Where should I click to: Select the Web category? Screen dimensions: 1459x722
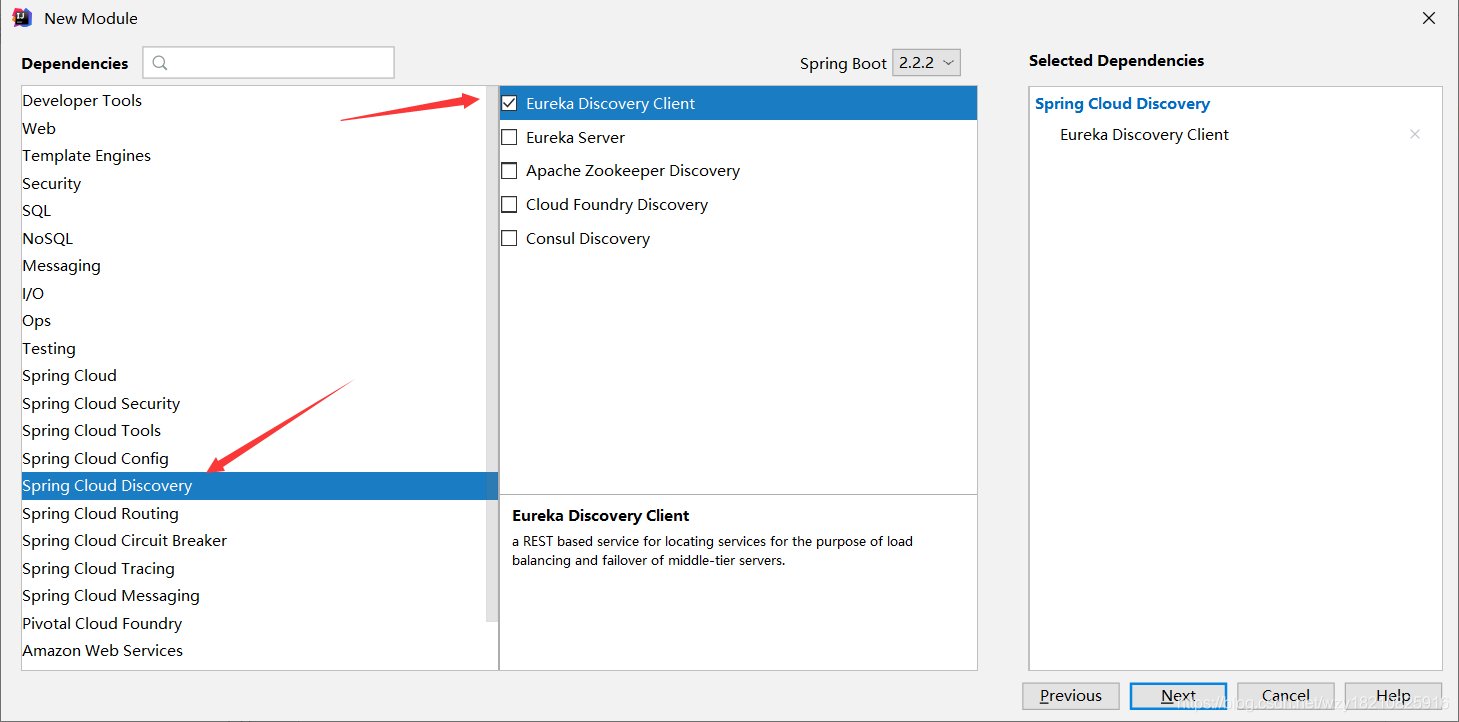[x=254, y=128]
